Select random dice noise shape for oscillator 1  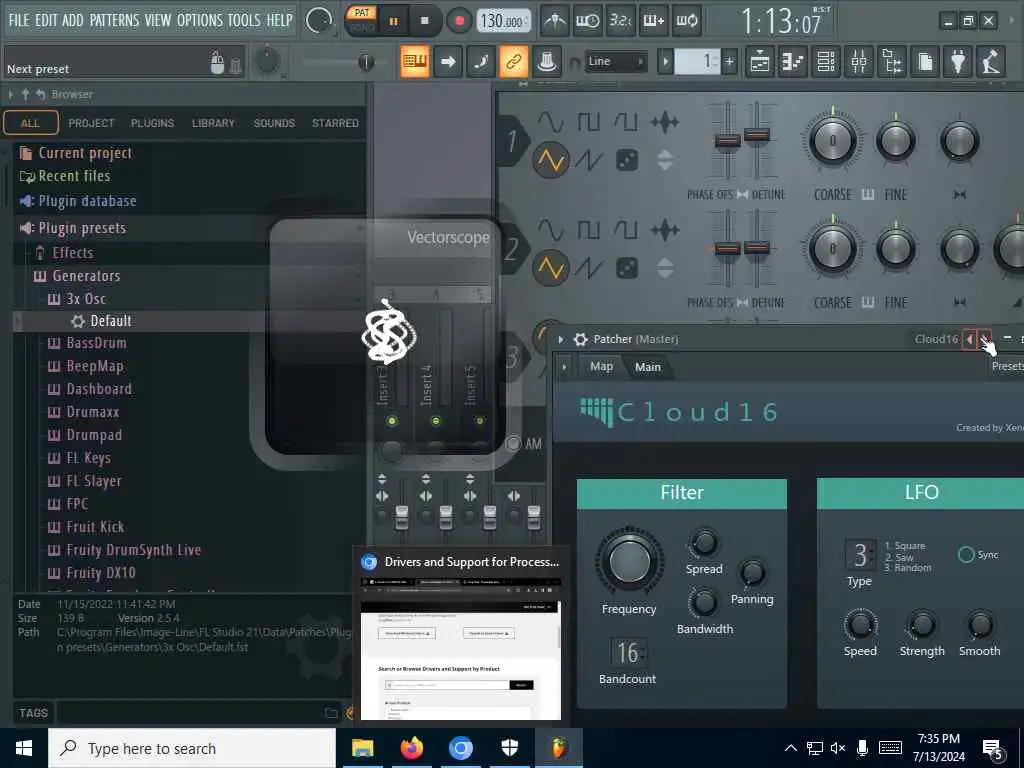(627, 160)
